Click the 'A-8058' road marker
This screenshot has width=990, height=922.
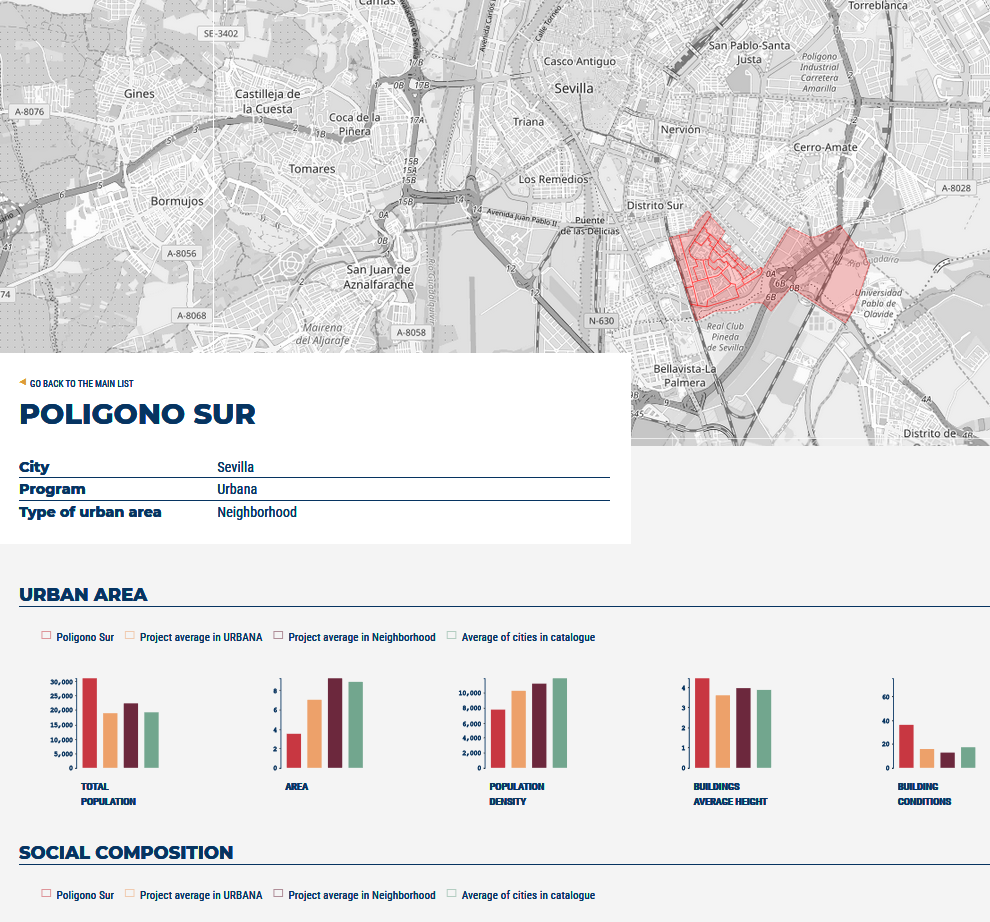pos(411,332)
